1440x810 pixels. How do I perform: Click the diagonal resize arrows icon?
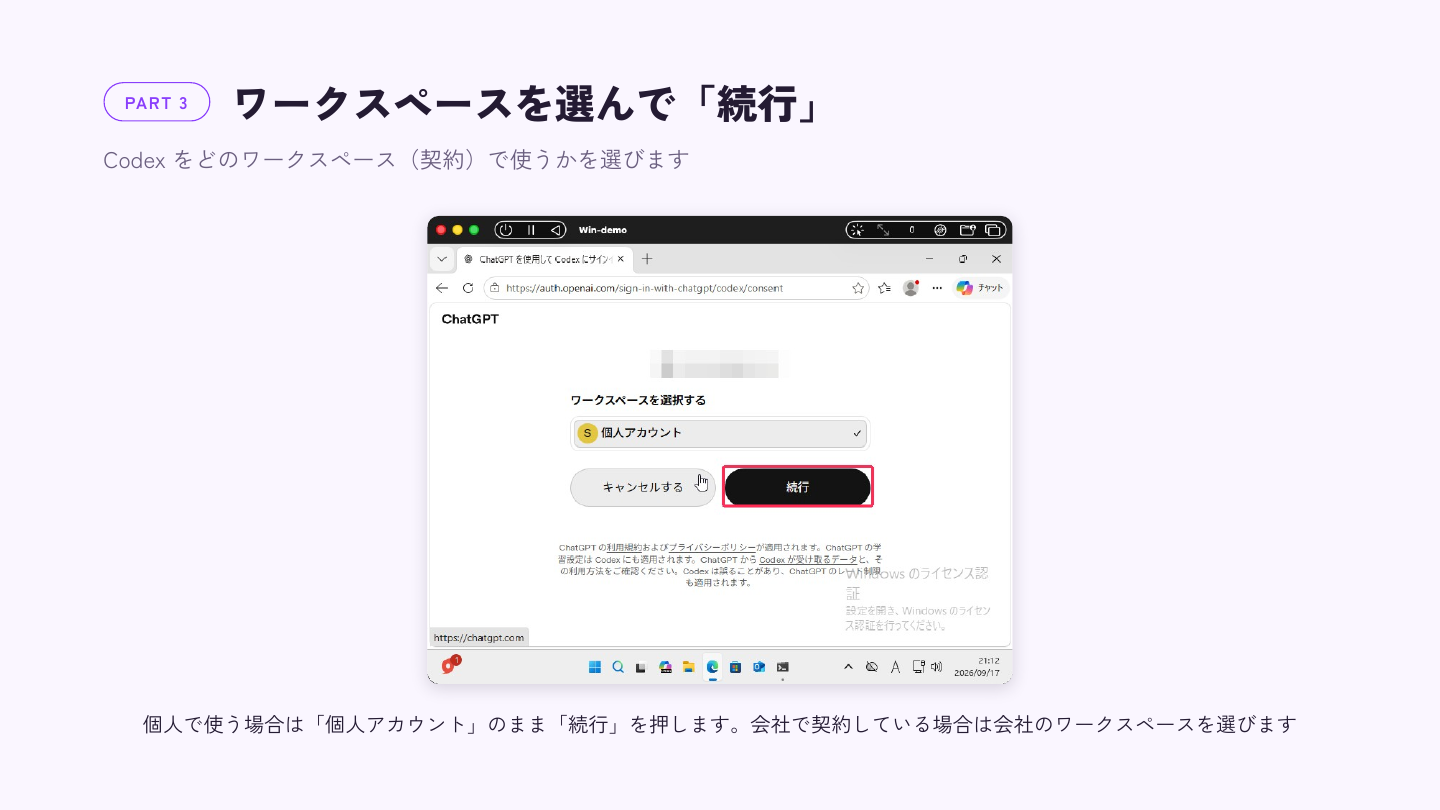(x=883, y=230)
